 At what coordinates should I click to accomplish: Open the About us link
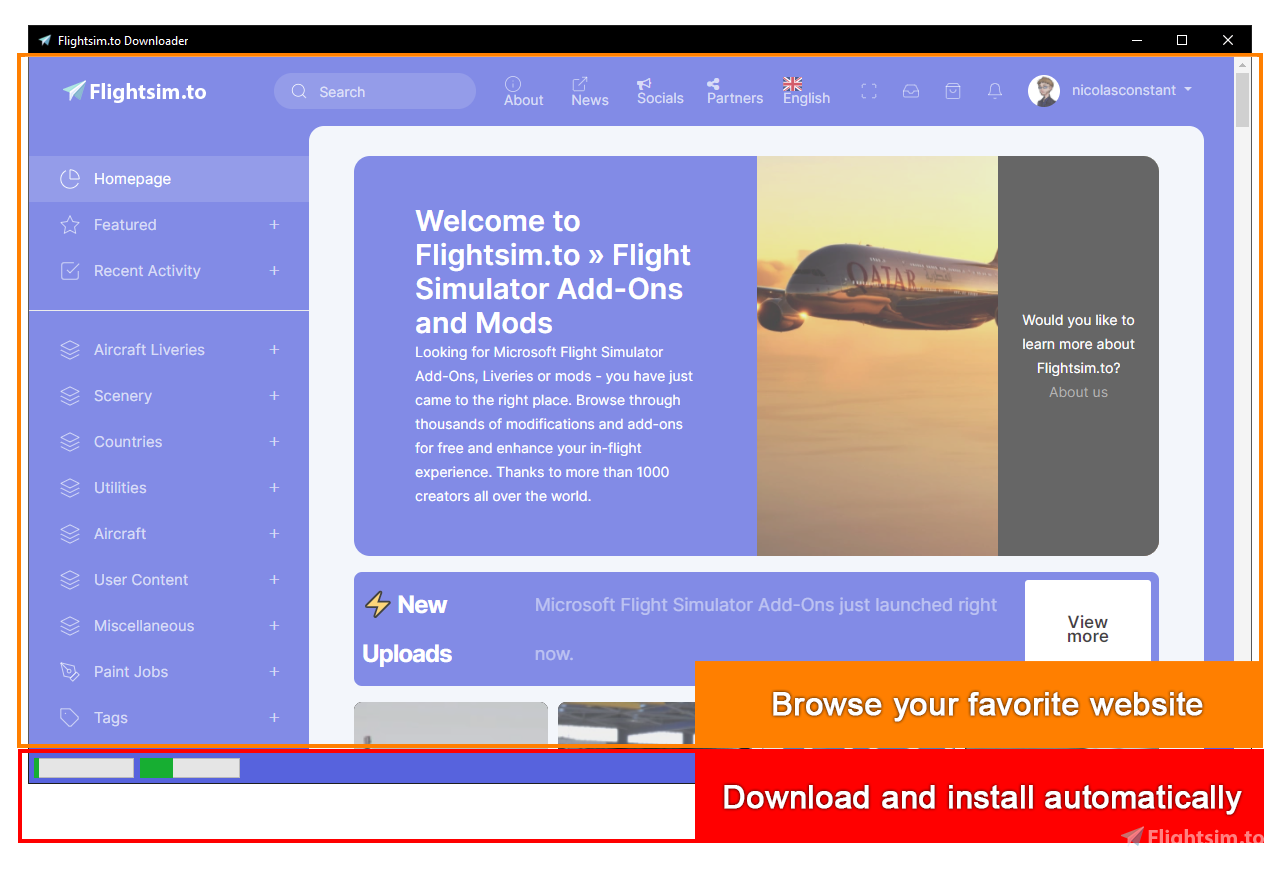pyautogui.click(x=1078, y=392)
